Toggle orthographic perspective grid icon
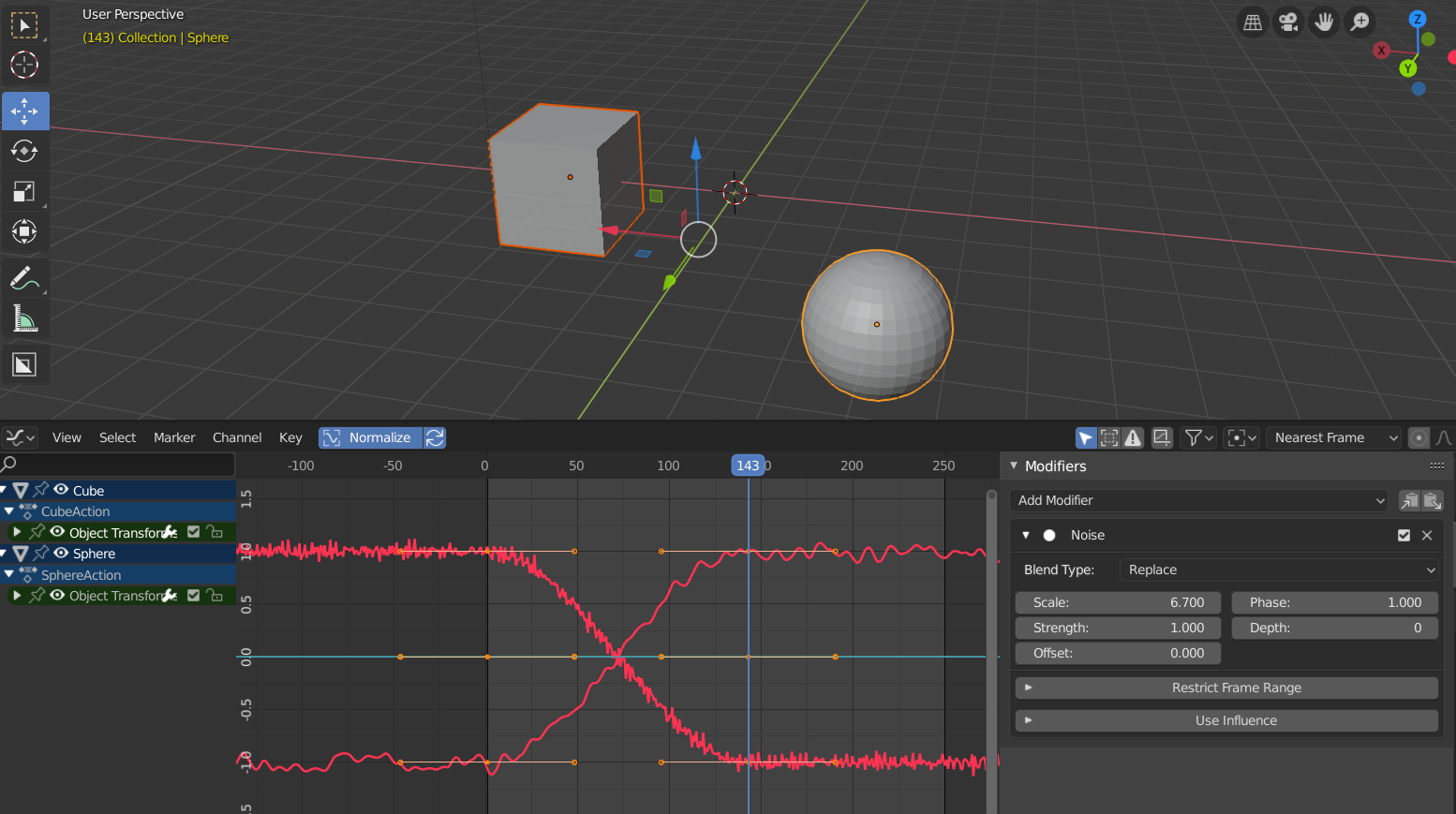The image size is (1456, 814). pos(1253,22)
